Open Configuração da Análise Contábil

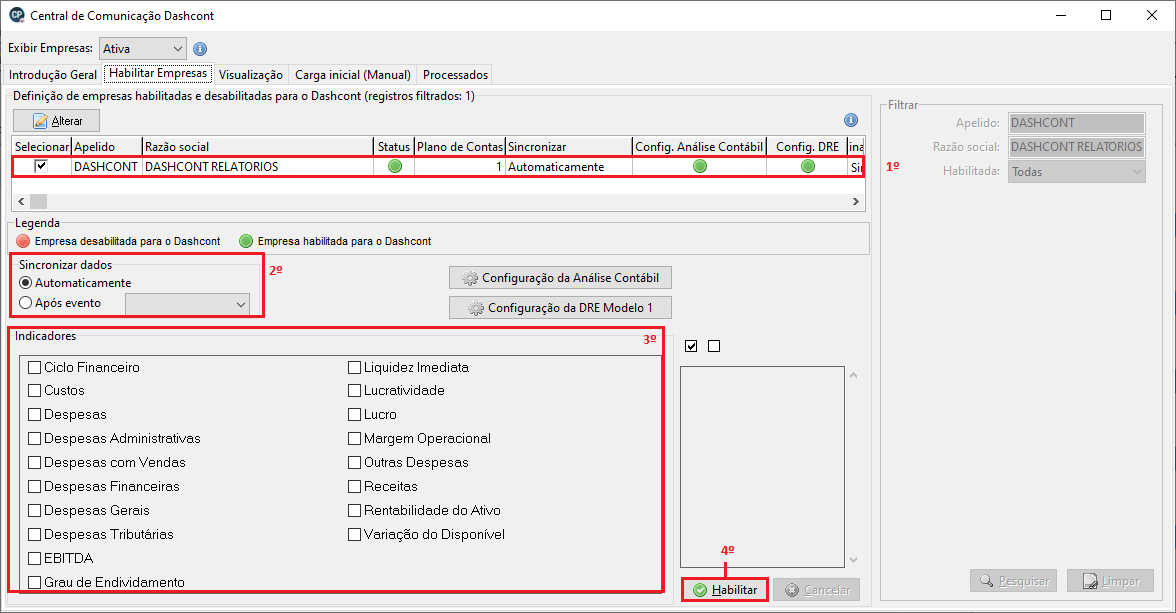click(x=560, y=278)
